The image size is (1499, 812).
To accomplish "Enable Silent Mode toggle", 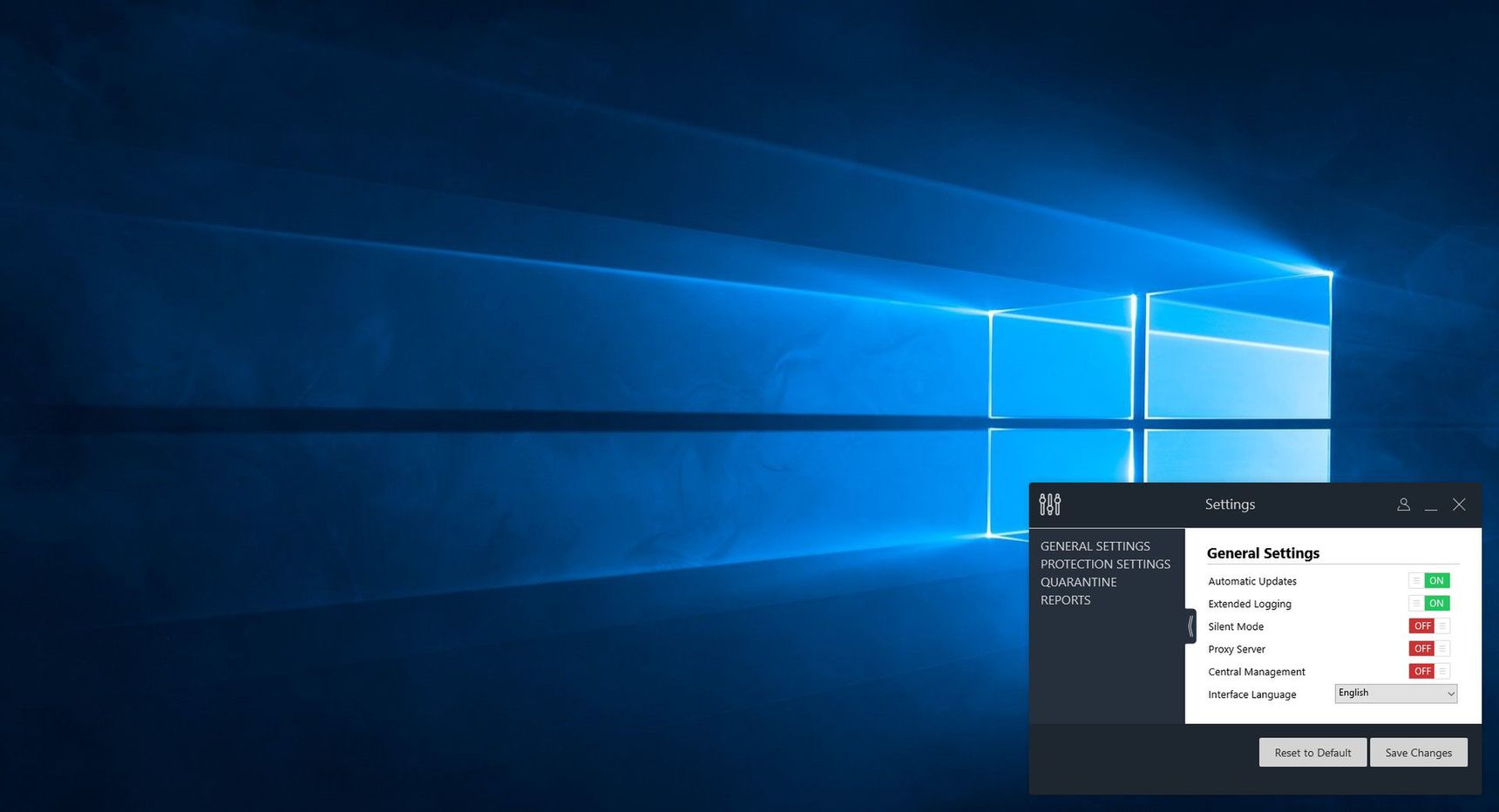I will click(1429, 626).
